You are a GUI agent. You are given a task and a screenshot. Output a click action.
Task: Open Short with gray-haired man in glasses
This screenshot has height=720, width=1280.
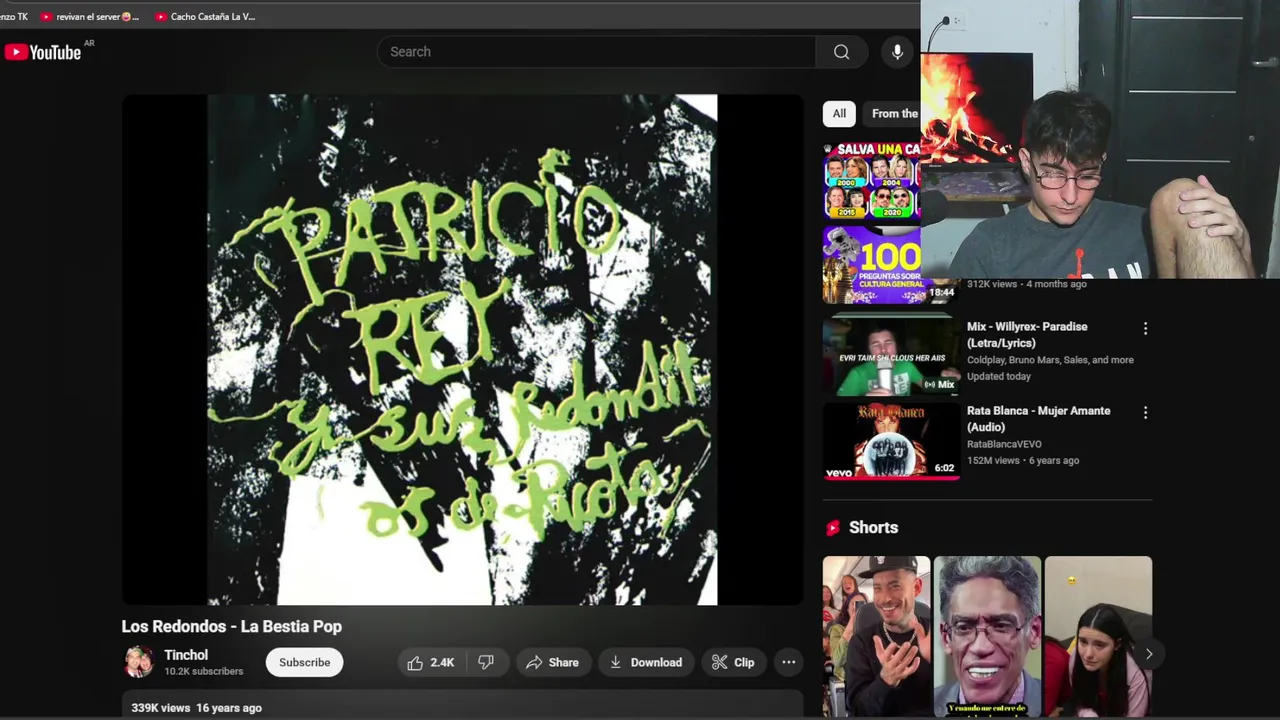tap(987, 637)
